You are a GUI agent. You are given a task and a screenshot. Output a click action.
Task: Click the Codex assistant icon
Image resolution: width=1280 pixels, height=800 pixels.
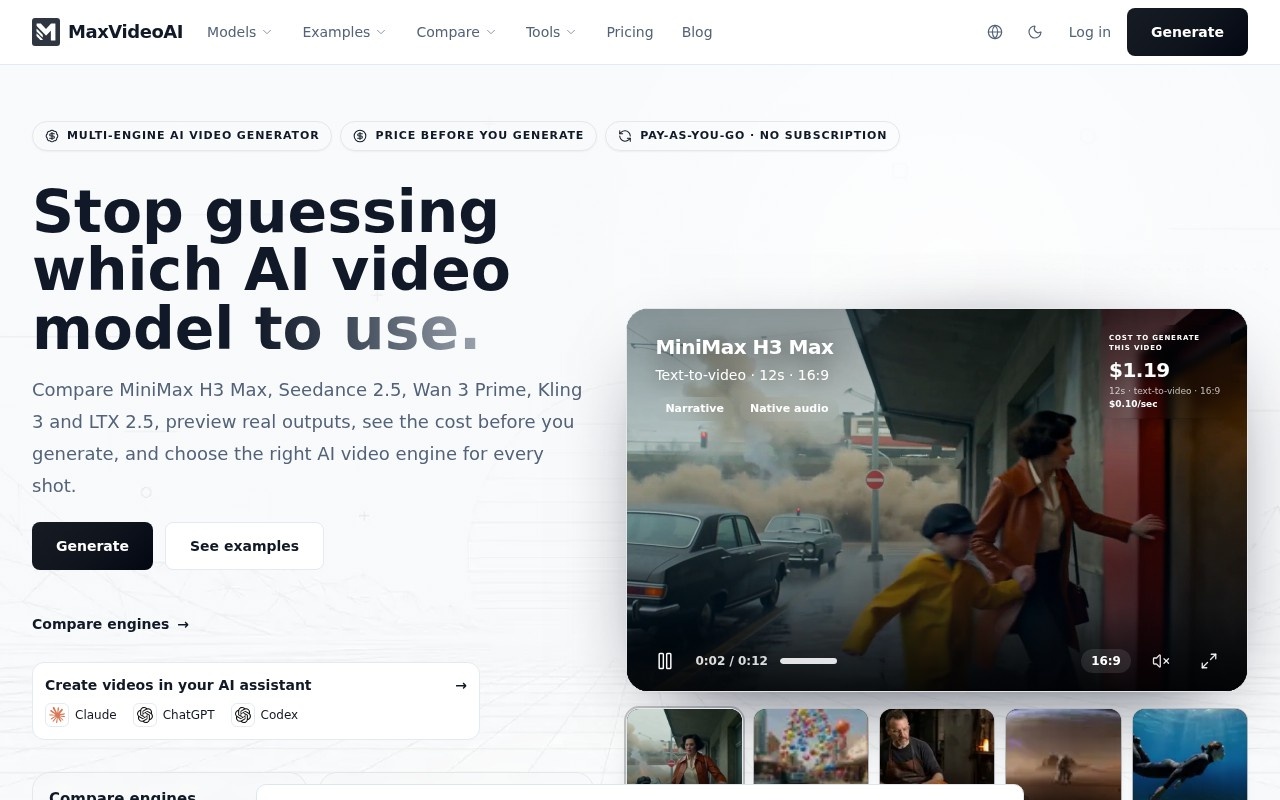point(243,715)
